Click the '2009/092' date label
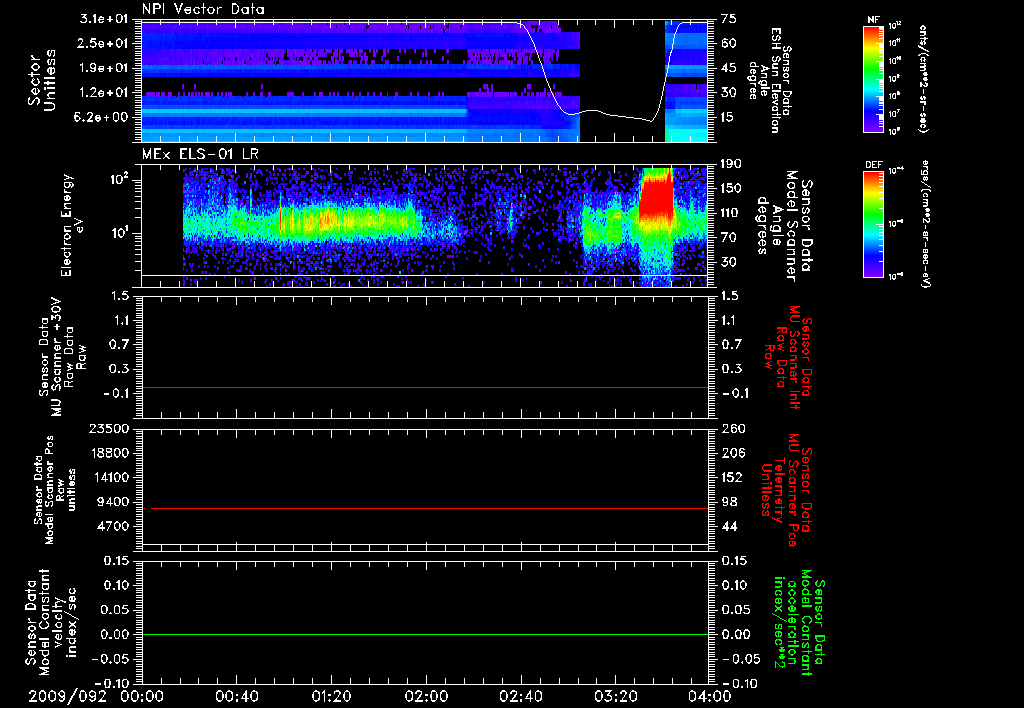Viewport: 1024px width, 708px height. coord(67,696)
